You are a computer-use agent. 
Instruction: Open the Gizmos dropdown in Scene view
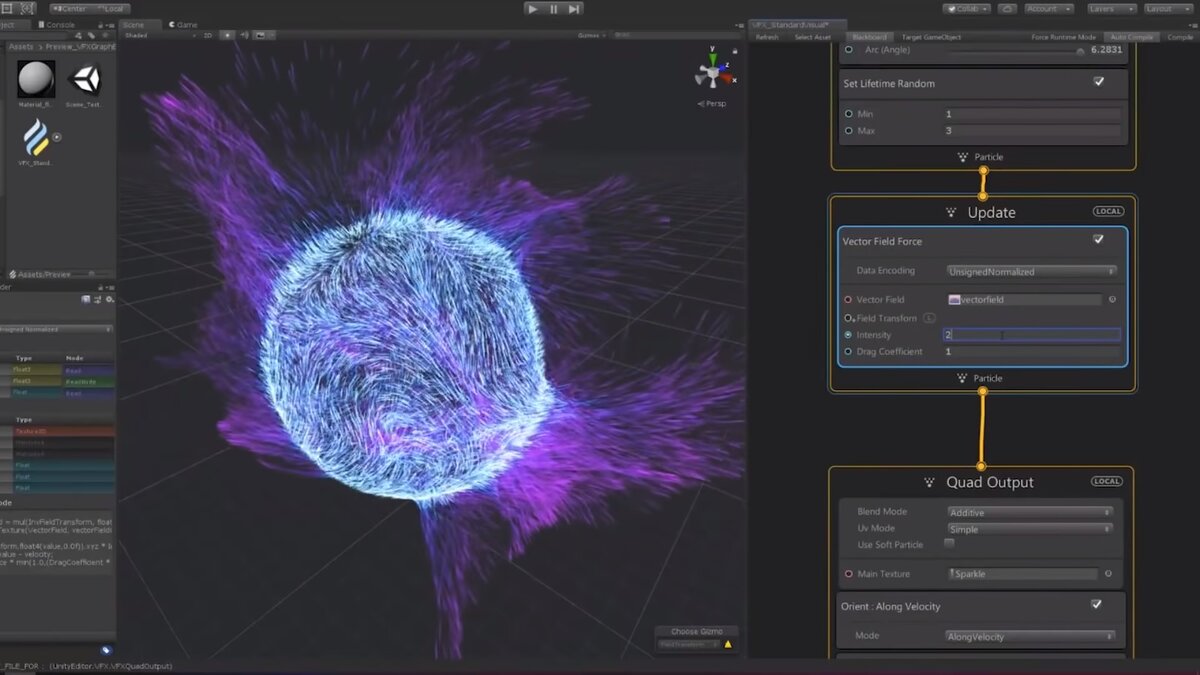[592, 35]
